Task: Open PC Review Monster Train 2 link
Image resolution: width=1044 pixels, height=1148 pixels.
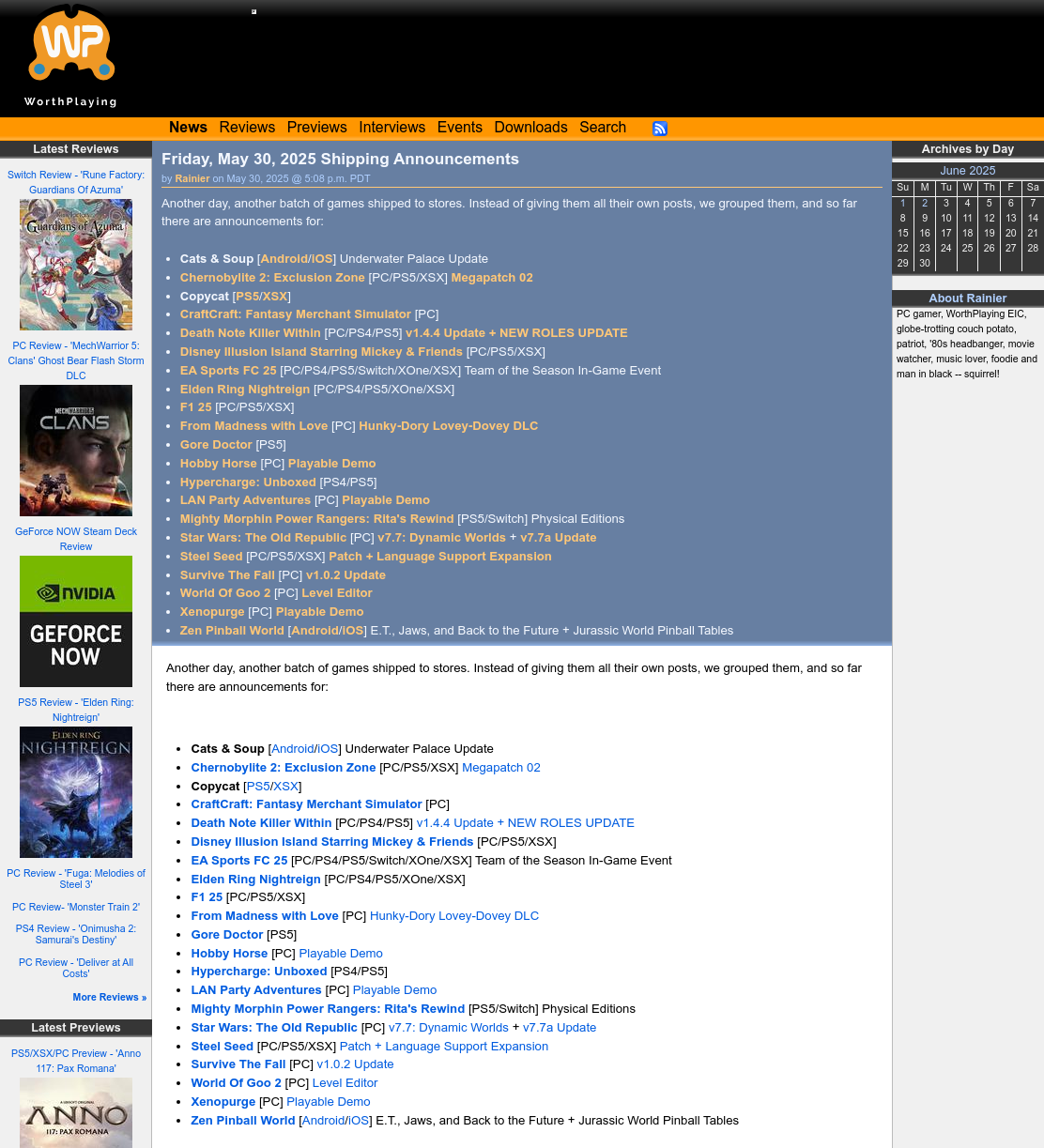Action: [x=76, y=907]
